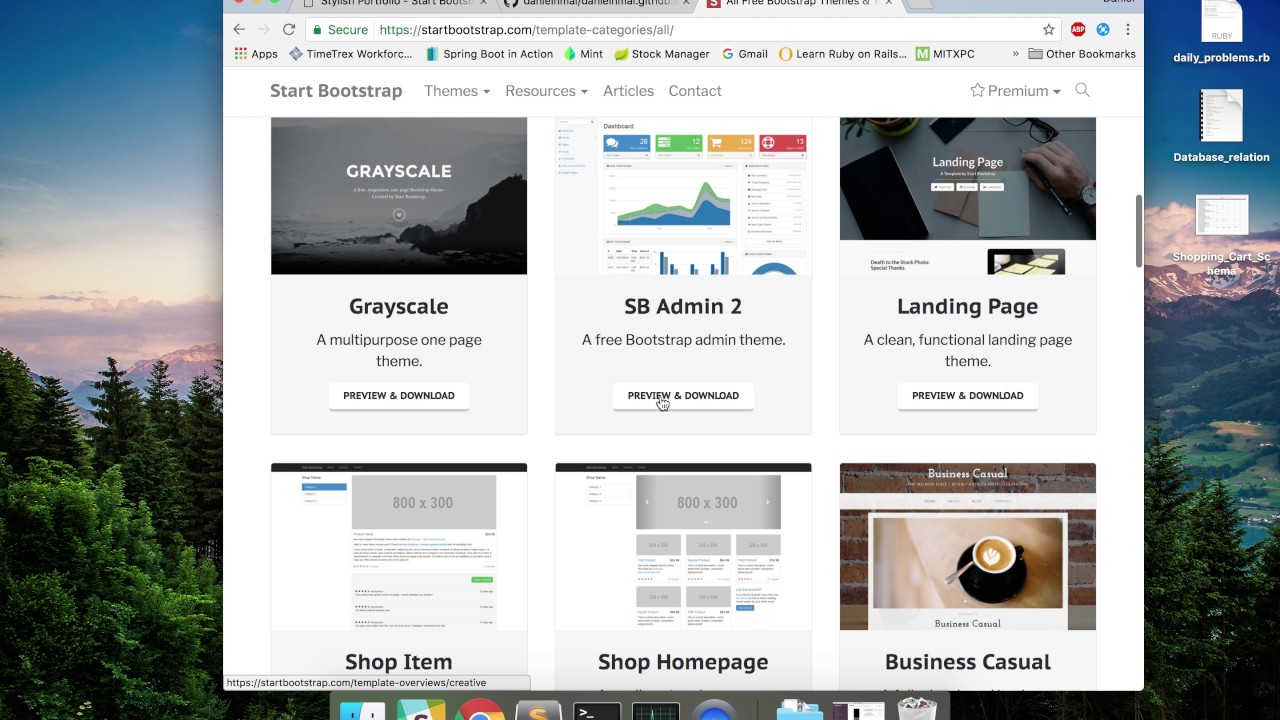The image size is (1280, 720).
Task: Open the Landing Page theme thumbnail
Action: (x=968, y=196)
